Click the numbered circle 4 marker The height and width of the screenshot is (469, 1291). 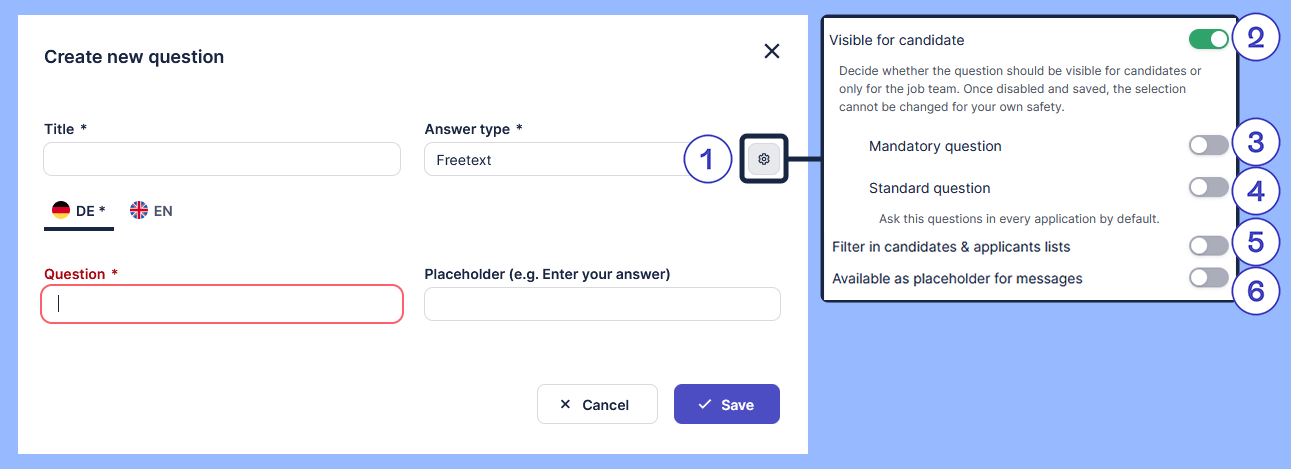1256,190
